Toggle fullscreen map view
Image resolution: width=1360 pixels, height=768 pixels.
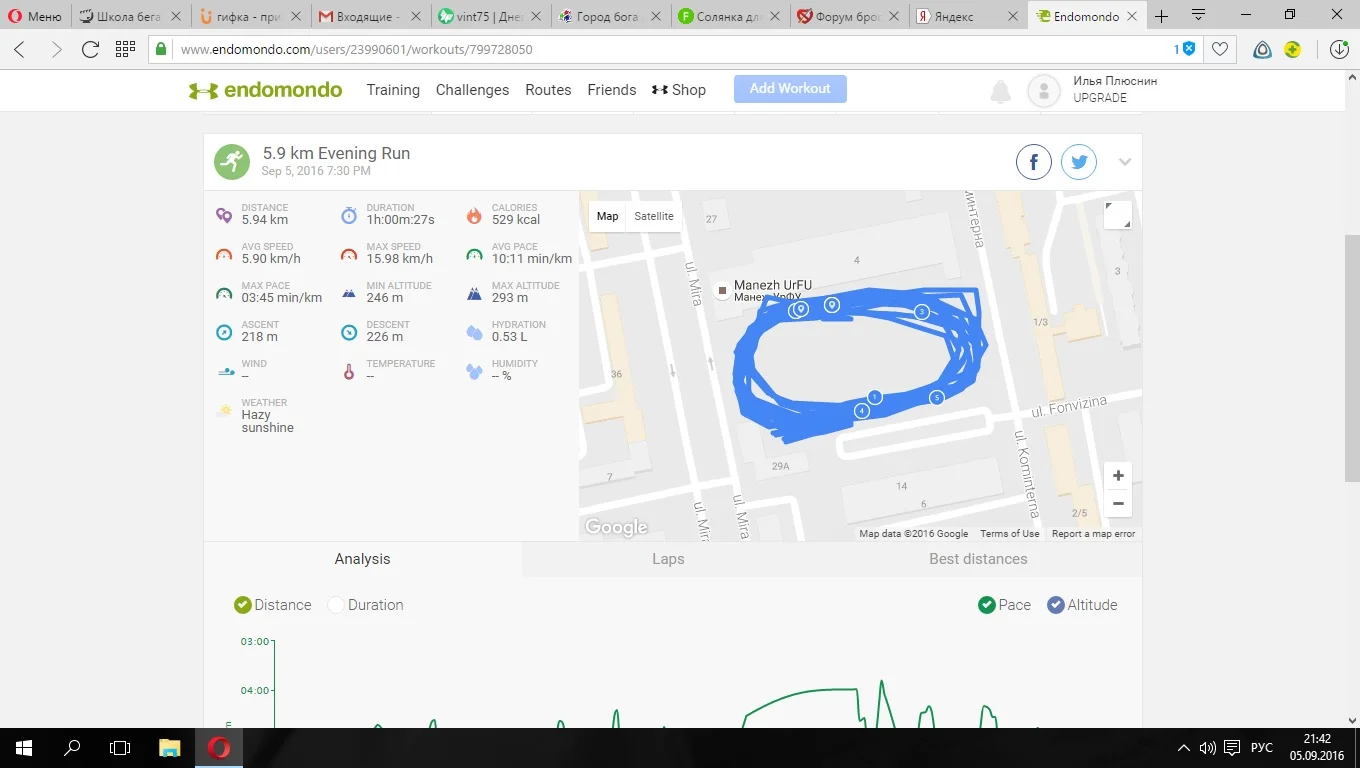tap(1118, 215)
